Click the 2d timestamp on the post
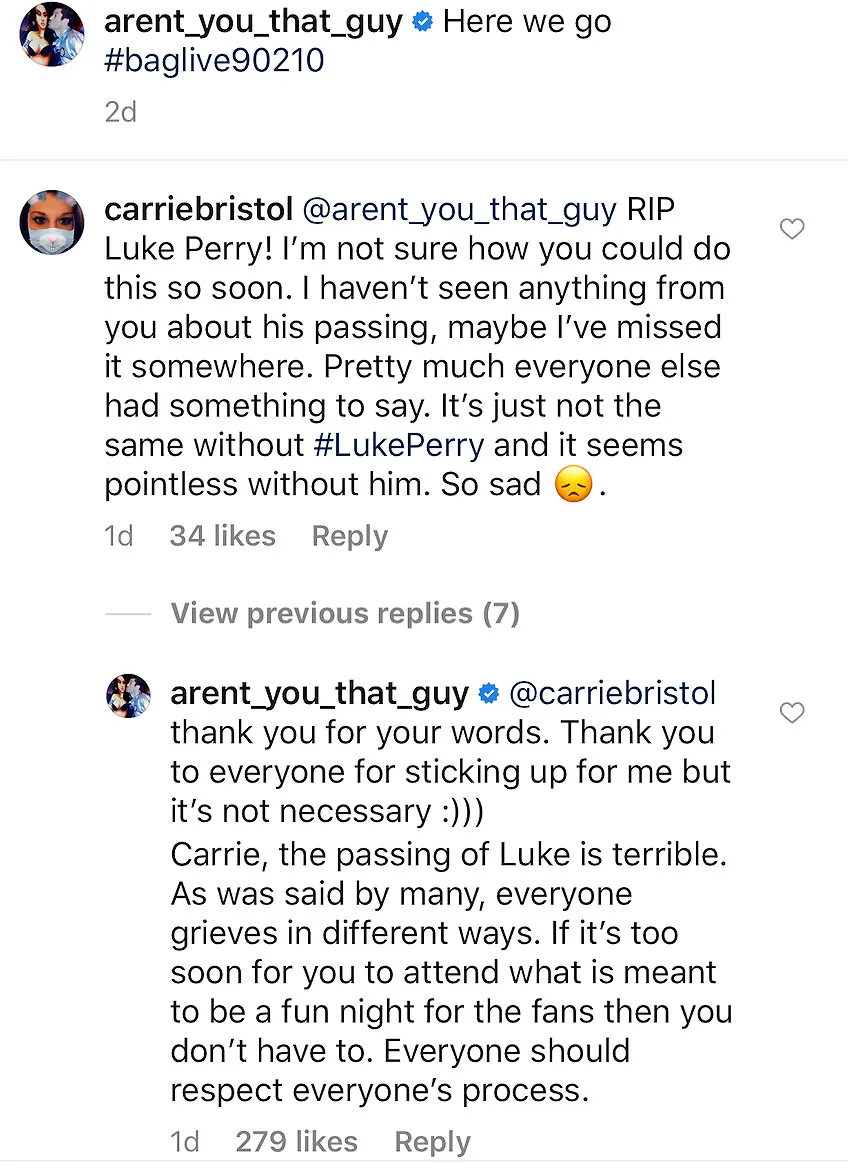 click(x=120, y=112)
